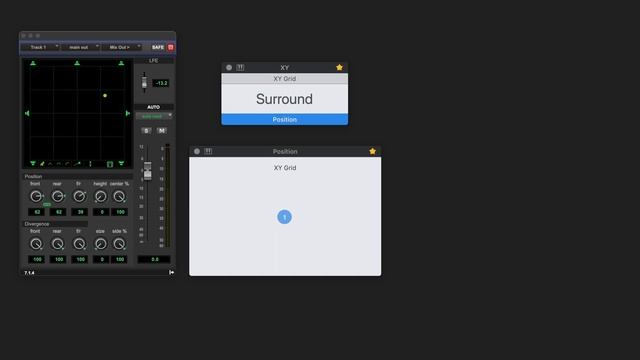
Task: Click the Position rear knob
Action: click(58, 197)
